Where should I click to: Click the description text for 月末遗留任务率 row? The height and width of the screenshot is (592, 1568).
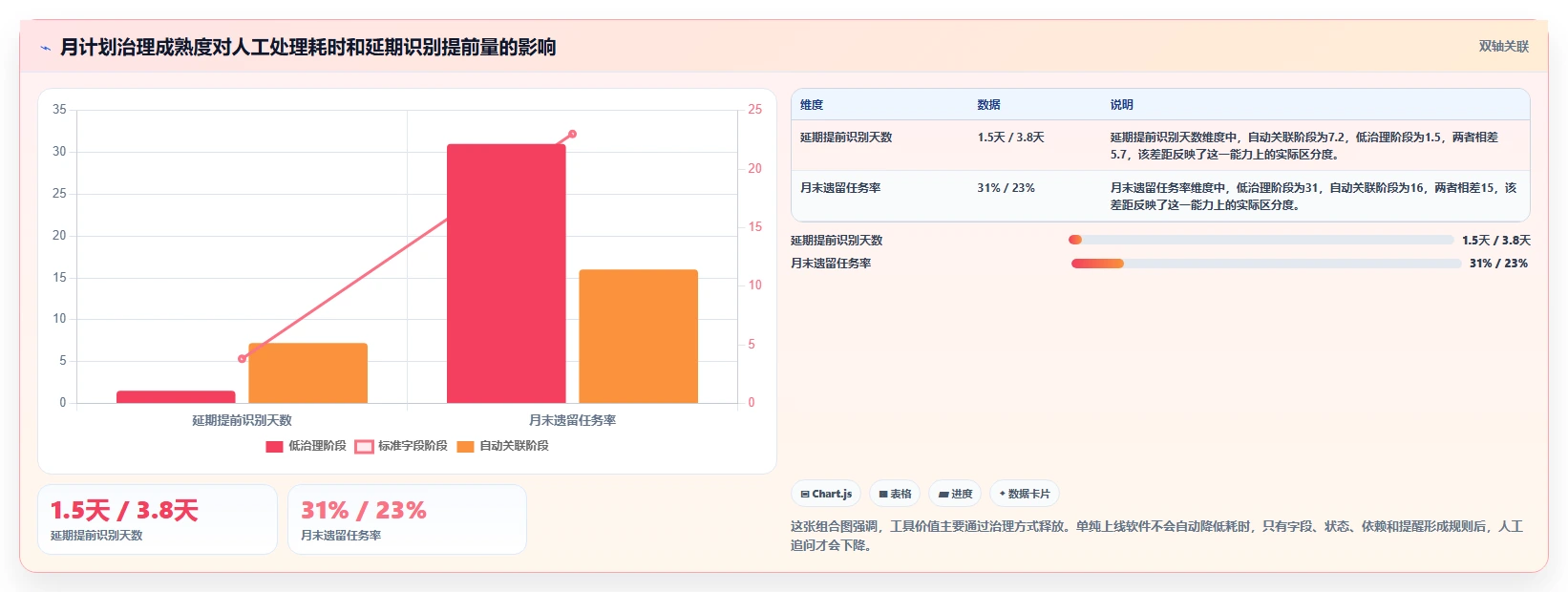point(1313,197)
